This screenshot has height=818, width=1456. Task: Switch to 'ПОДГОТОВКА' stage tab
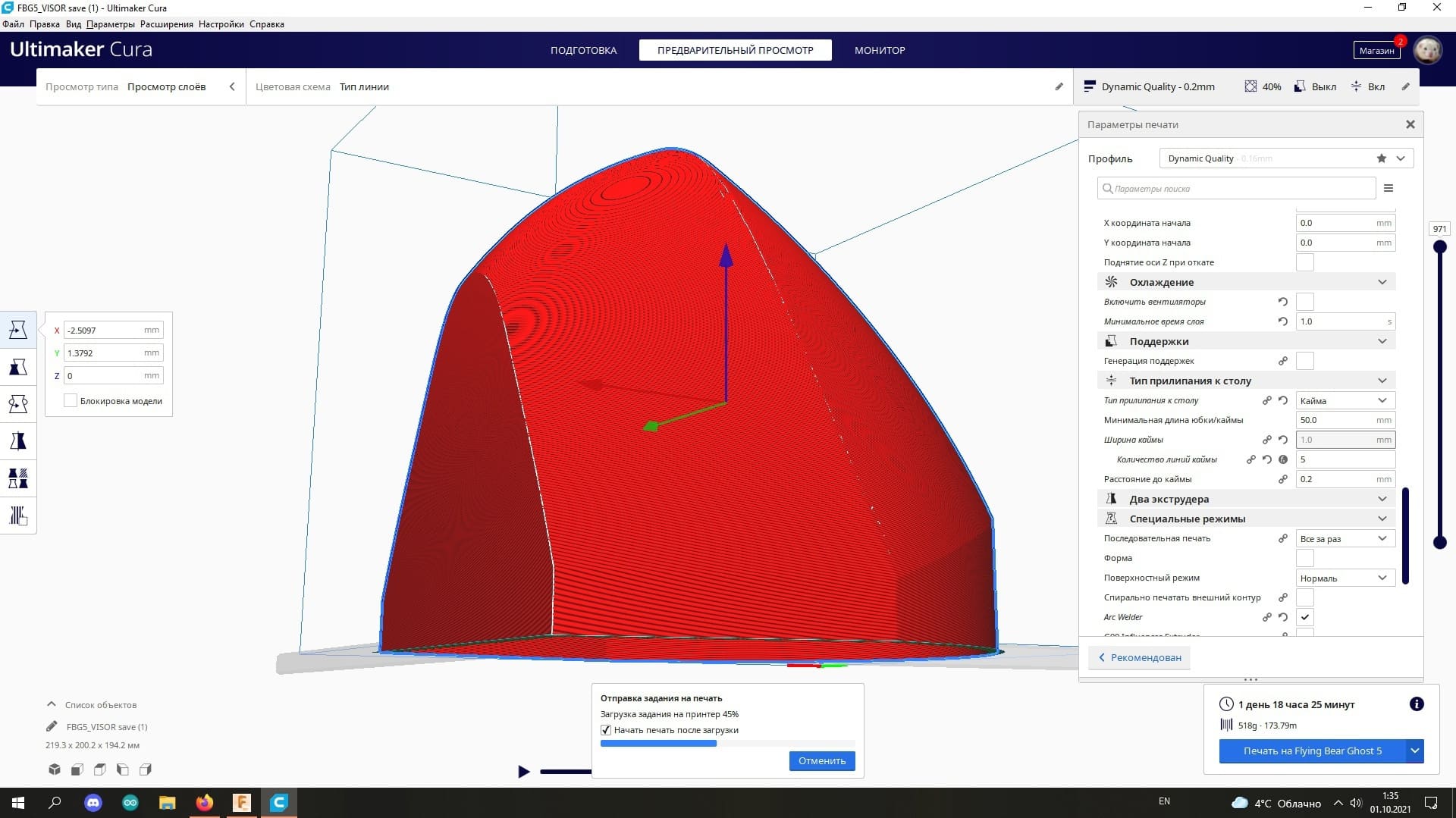click(583, 50)
